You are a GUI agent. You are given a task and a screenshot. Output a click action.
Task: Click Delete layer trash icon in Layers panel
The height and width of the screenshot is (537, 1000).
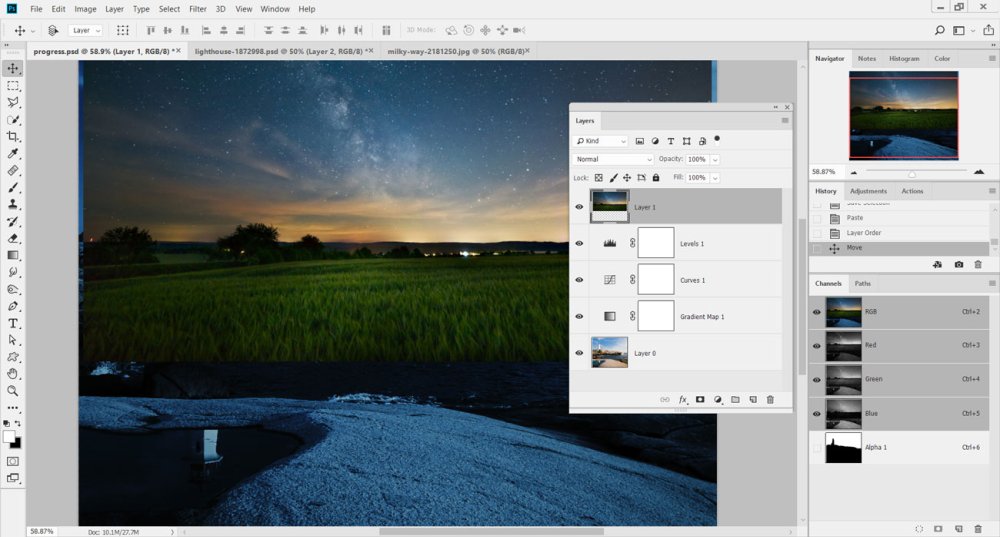(770, 399)
